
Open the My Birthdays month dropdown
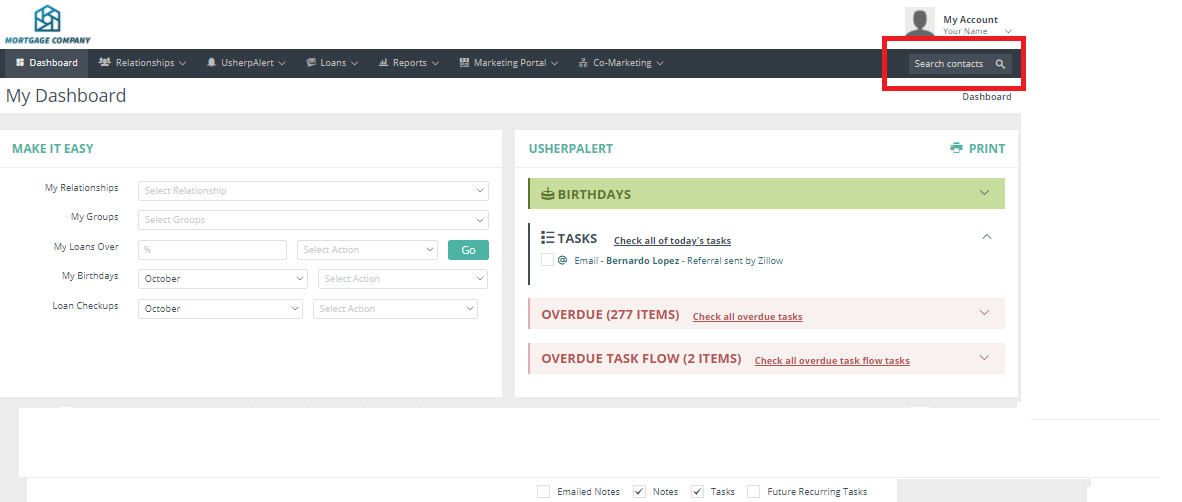point(224,279)
